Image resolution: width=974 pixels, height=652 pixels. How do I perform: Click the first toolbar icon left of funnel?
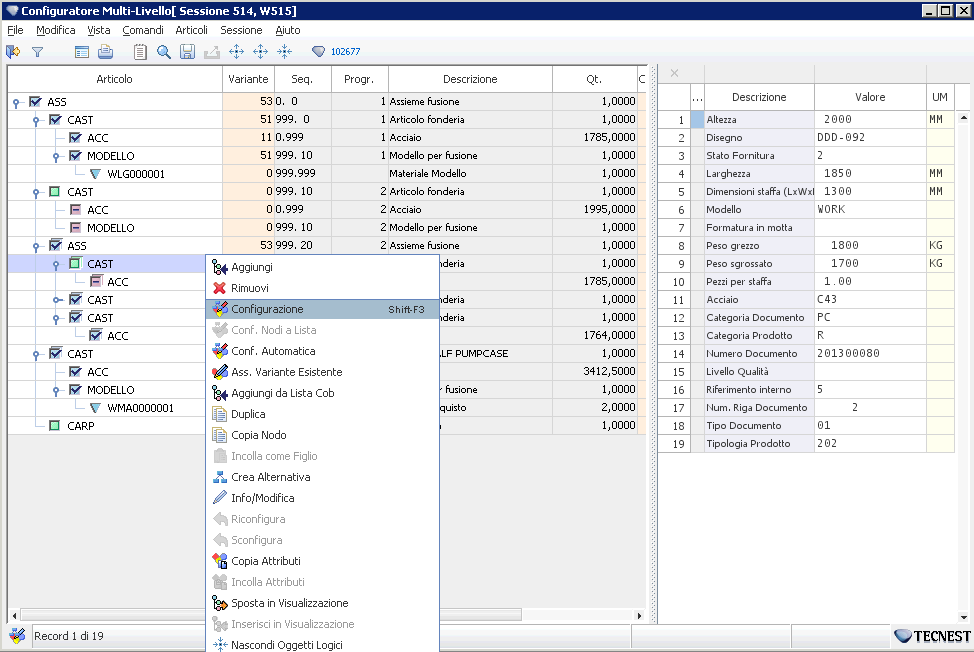[x=13, y=52]
